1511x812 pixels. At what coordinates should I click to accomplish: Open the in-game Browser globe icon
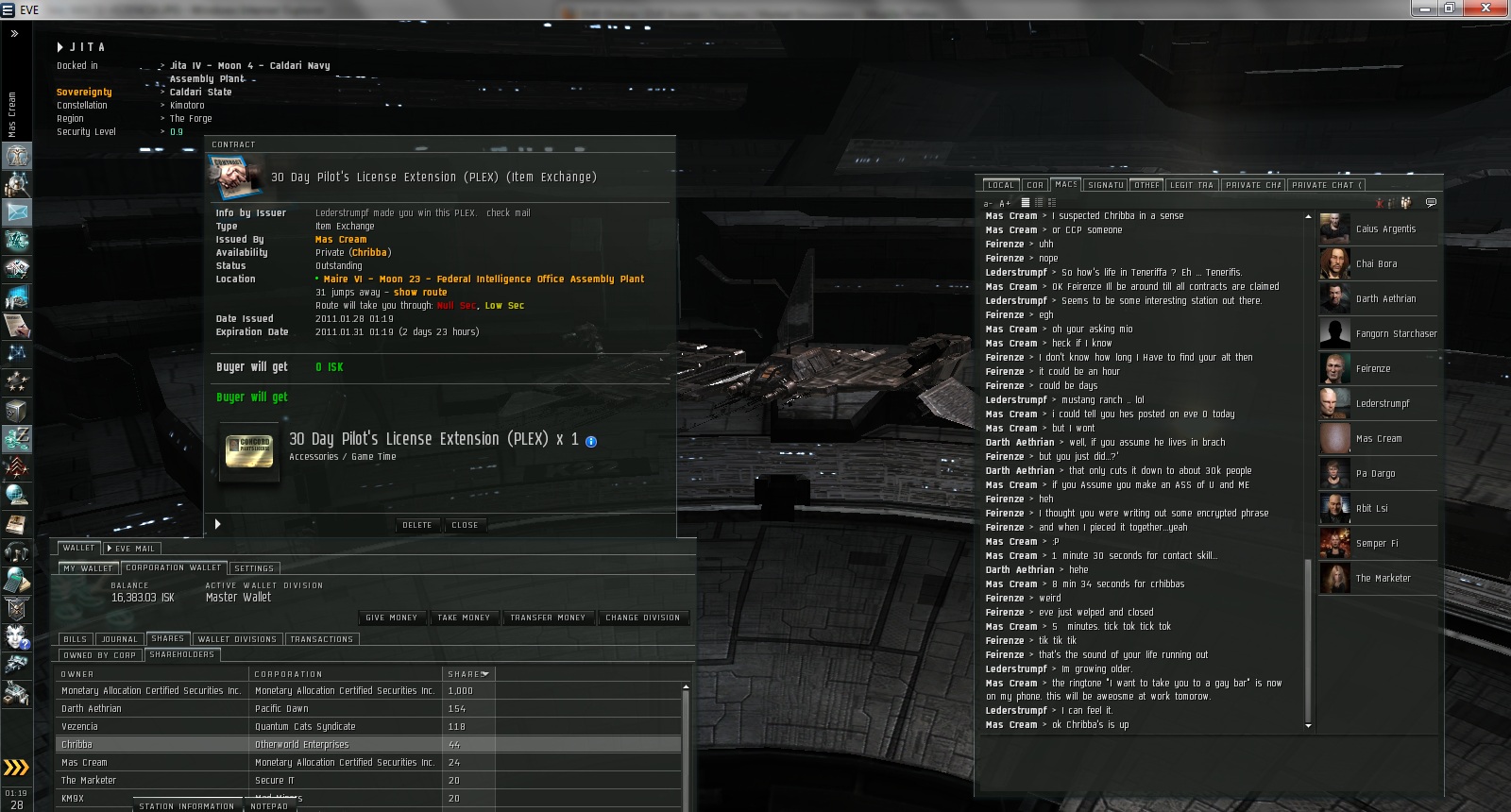[17, 496]
